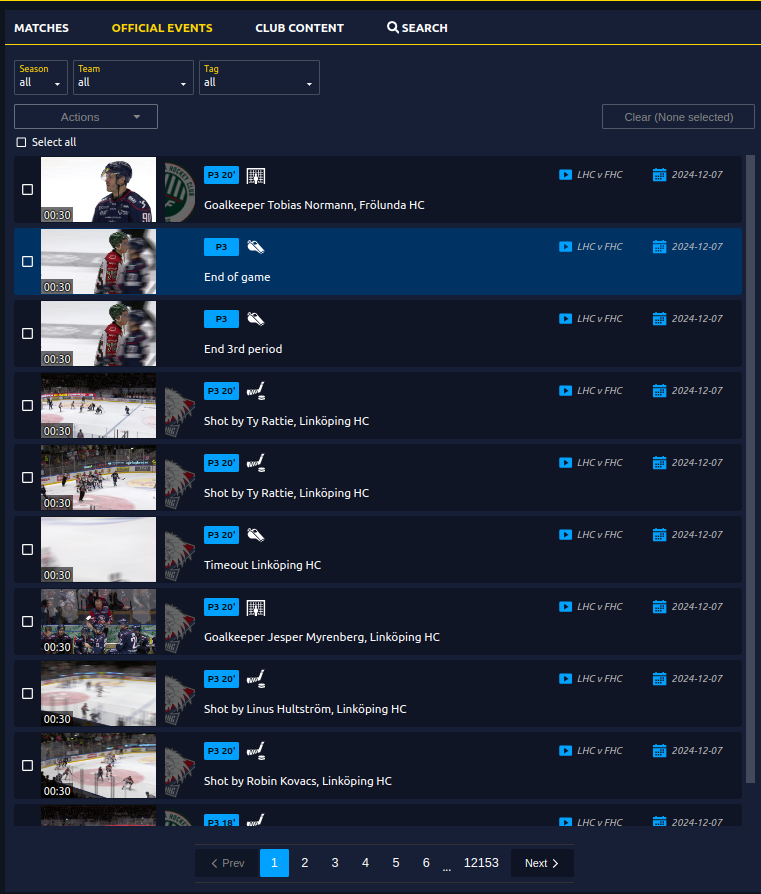Open the Season dropdown
Image resolution: width=761 pixels, height=894 pixels.
(40, 77)
